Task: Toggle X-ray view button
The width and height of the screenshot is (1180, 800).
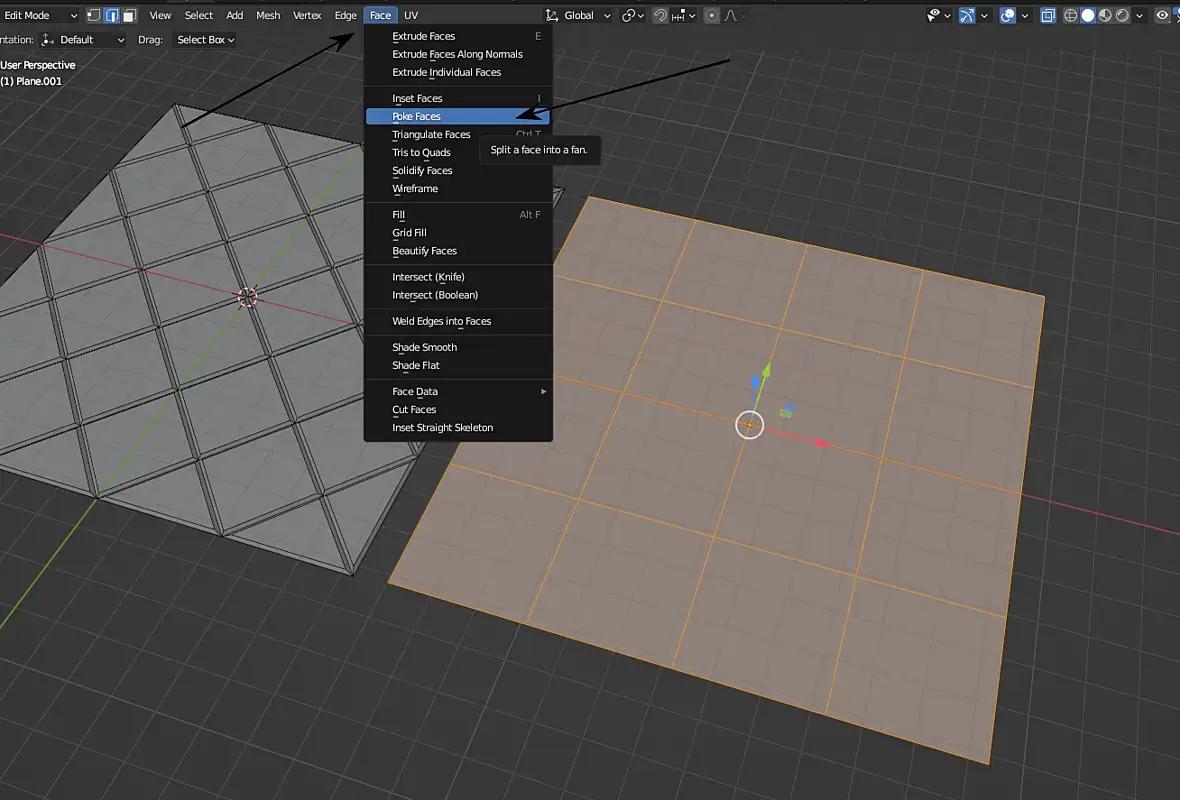Action: 1048,15
